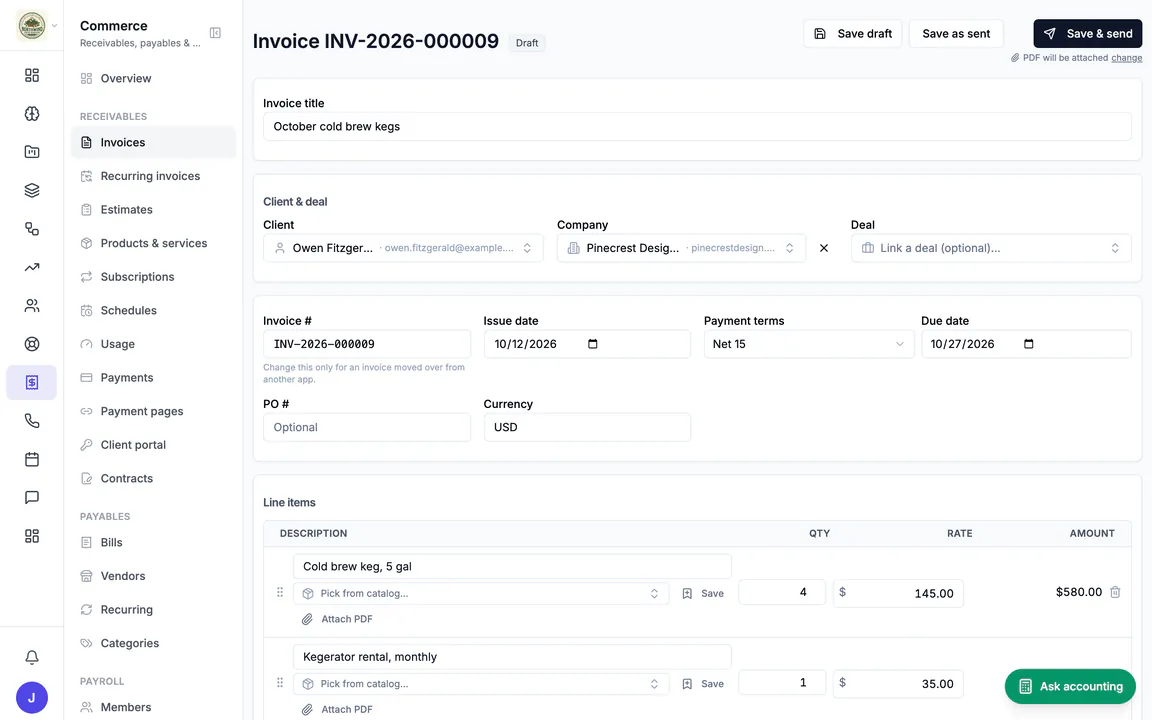This screenshot has height=720, width=1152.
Task: Open catalog picker for Cold brew keg
Action: pyautogui.click(x=480, y=593)
